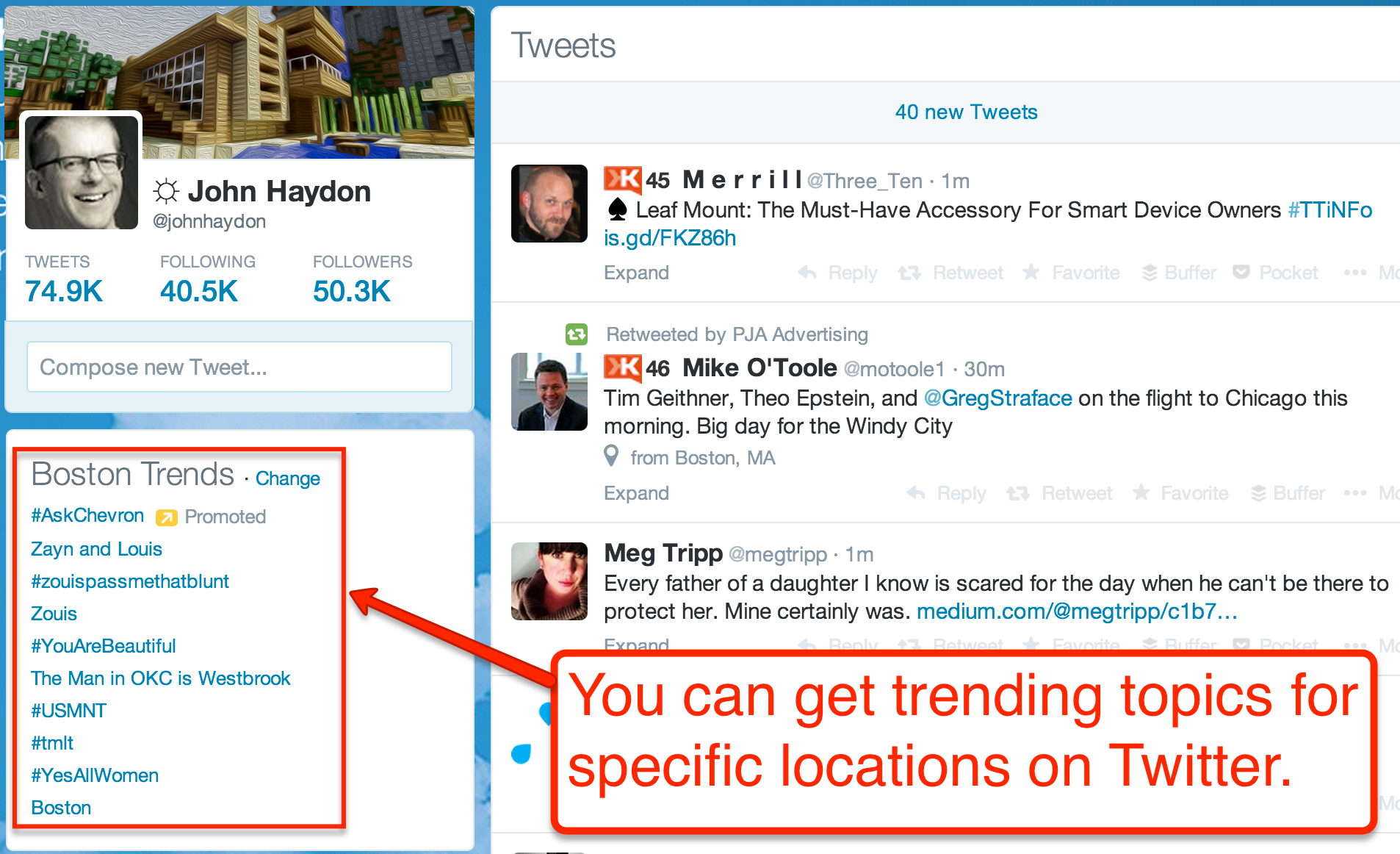Click the Tweets timeline heading
The height and width of the screenshot is (854, 1400).
(563, 46)
